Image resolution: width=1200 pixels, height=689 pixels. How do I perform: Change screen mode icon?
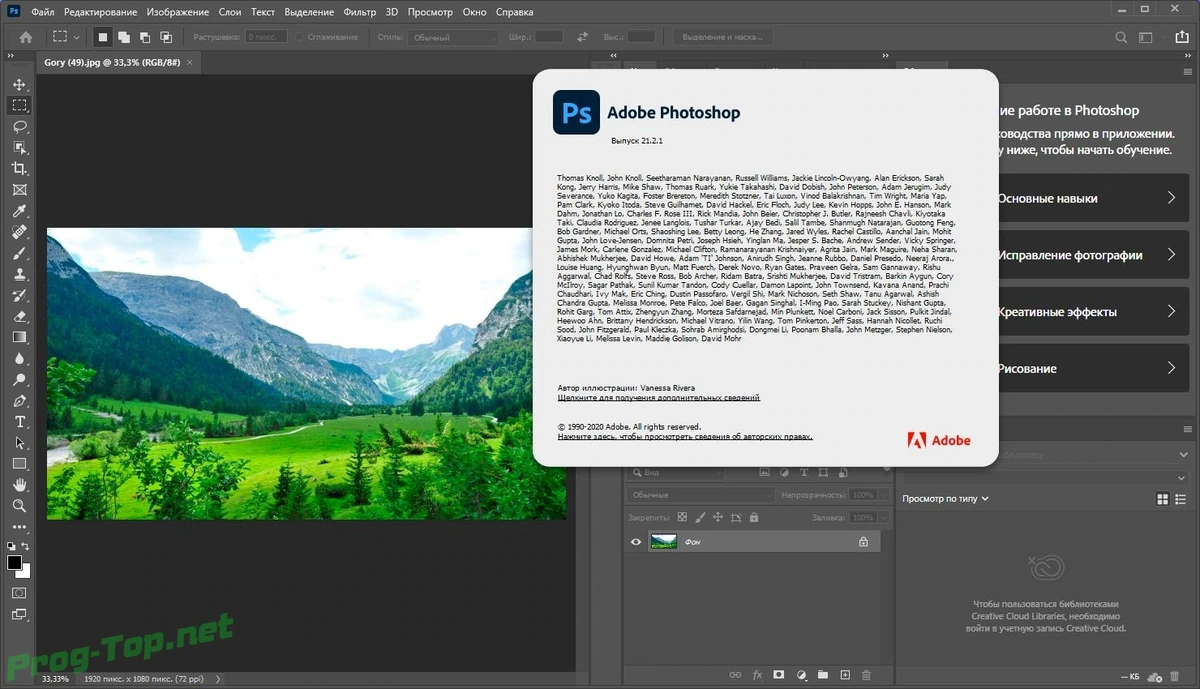click(19, 615)
